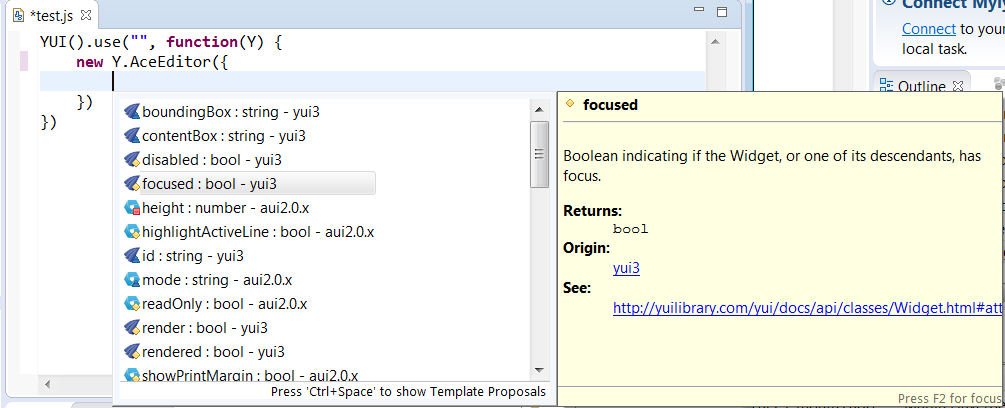
Task: Select the *test.js editor tab
Action: pyautogui.click(x=53, y=14)
